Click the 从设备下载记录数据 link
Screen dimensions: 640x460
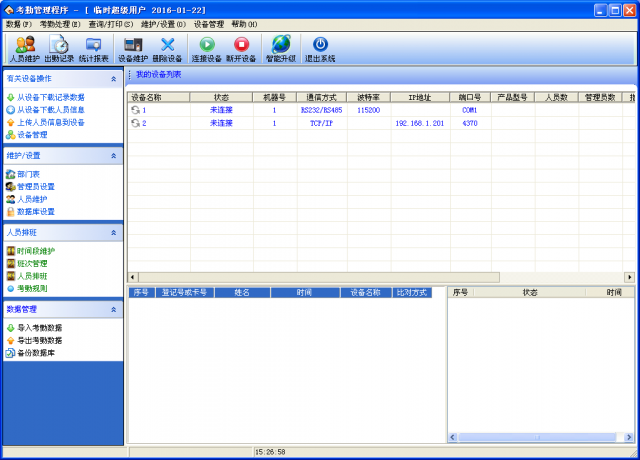click(50, 97)
